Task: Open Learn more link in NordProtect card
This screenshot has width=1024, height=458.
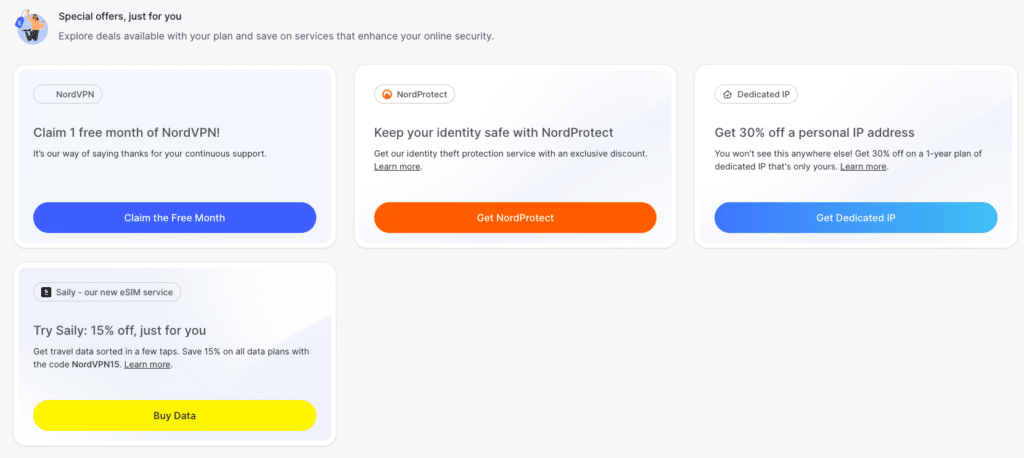Action: 397,166
